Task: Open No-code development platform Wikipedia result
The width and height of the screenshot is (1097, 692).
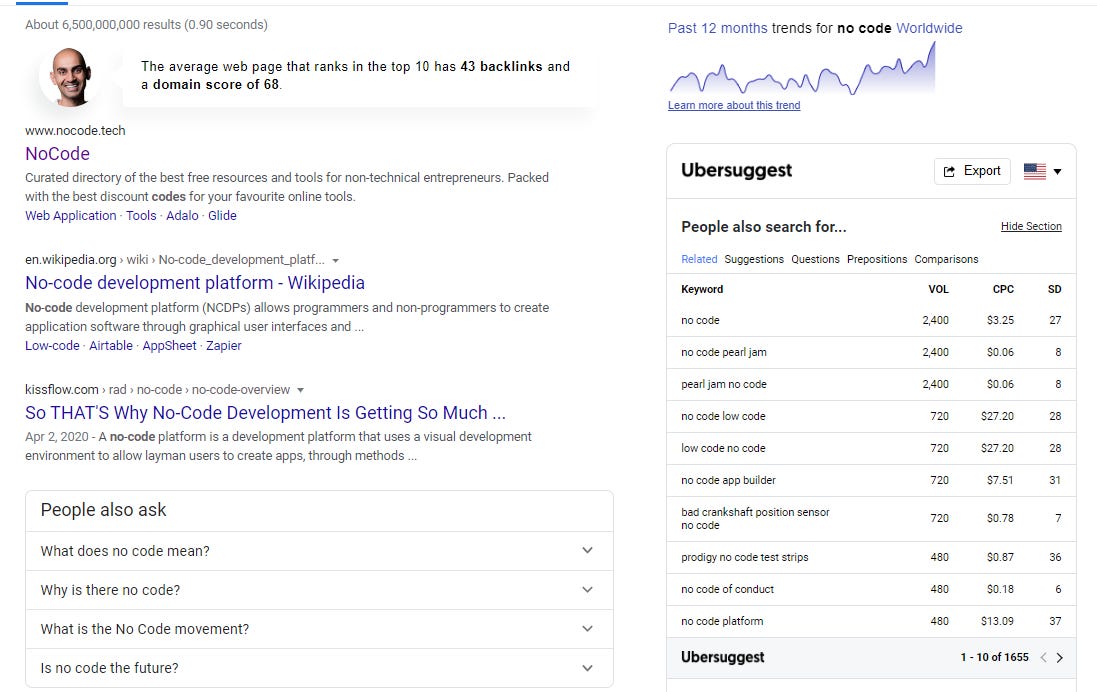Action: coord(194,283)
